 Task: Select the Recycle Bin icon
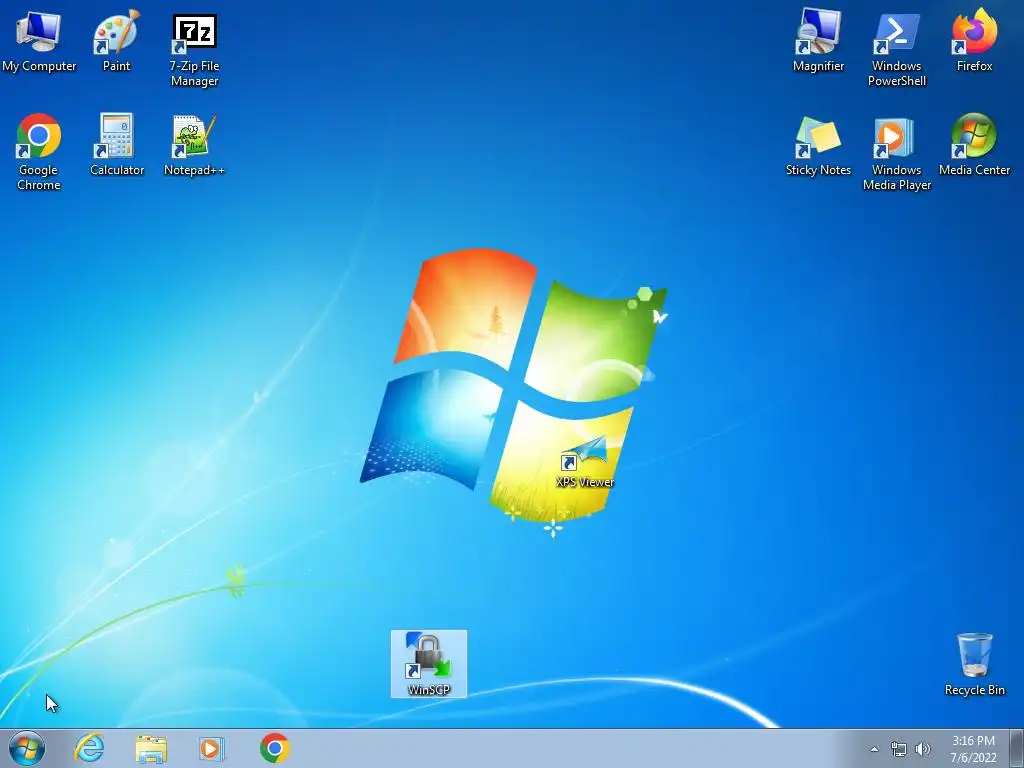point(974,664)
